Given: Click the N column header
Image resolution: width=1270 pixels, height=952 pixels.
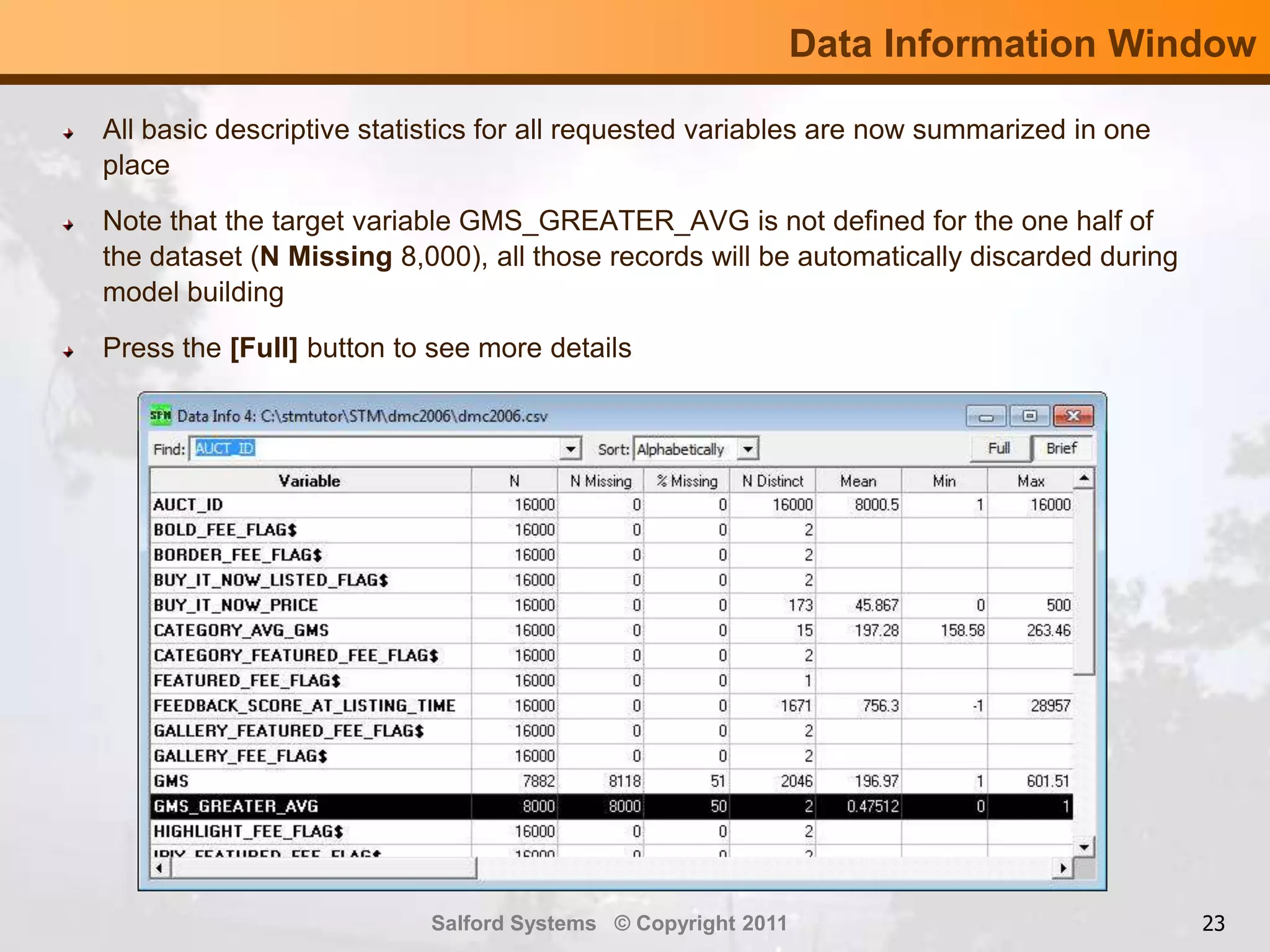Looking at the screenshot, I should 514,481.
